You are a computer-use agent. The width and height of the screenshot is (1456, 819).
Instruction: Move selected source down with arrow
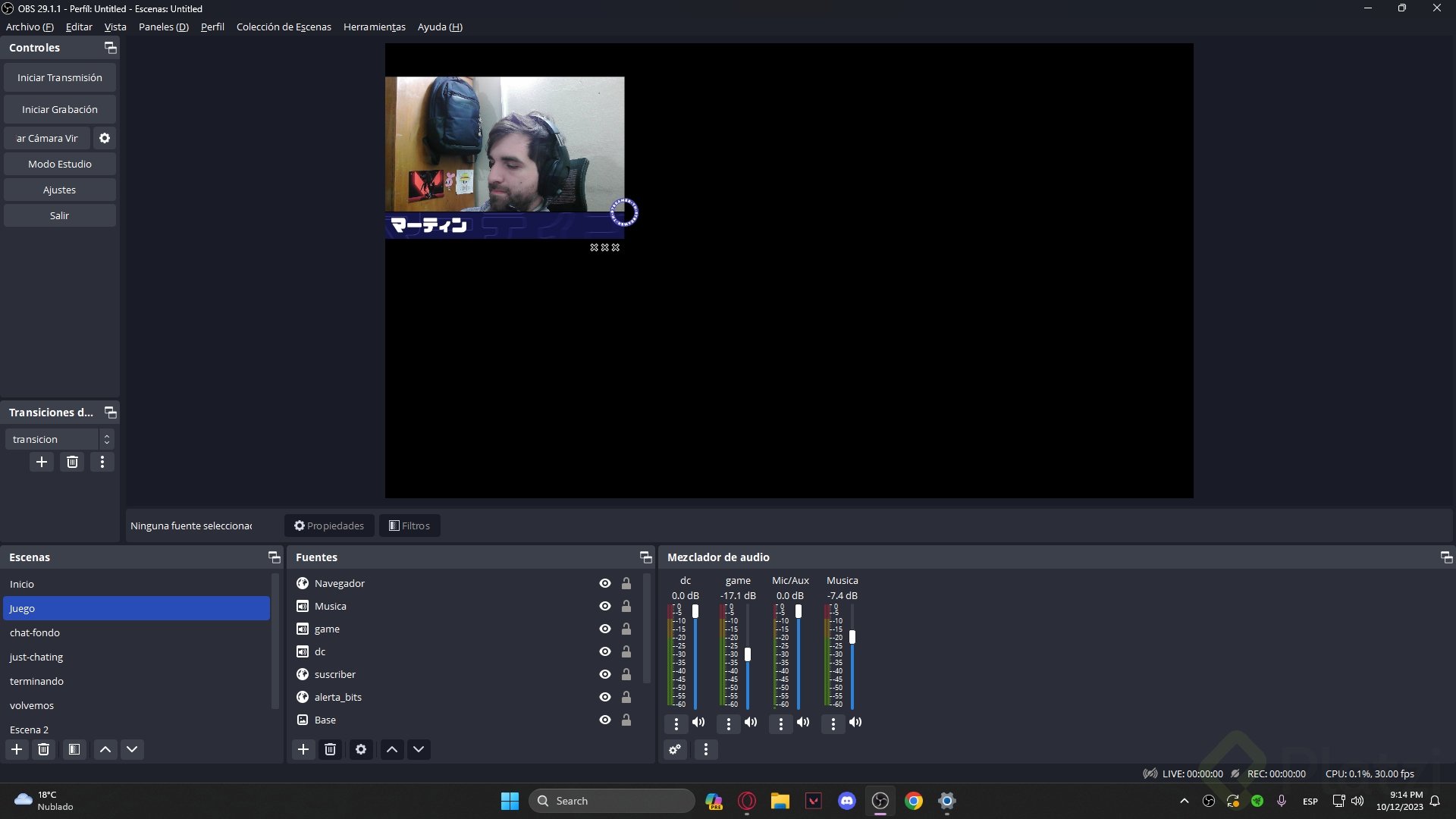click(x=419, y=749)
